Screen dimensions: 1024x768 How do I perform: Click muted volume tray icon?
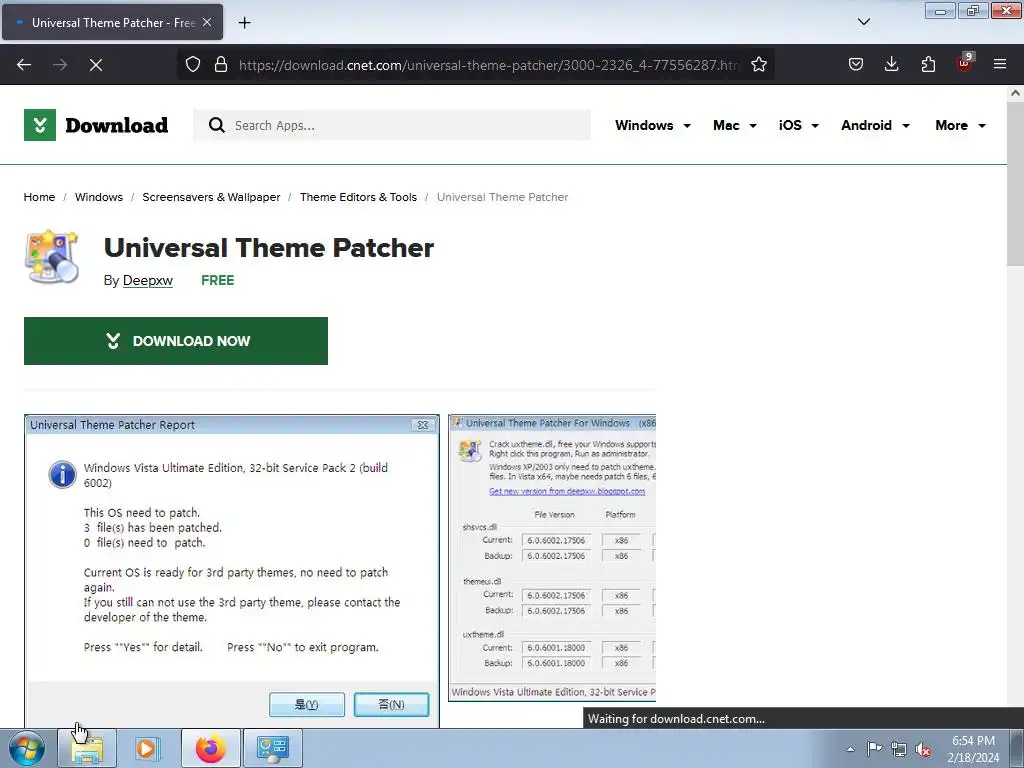[x=923, y=749]
